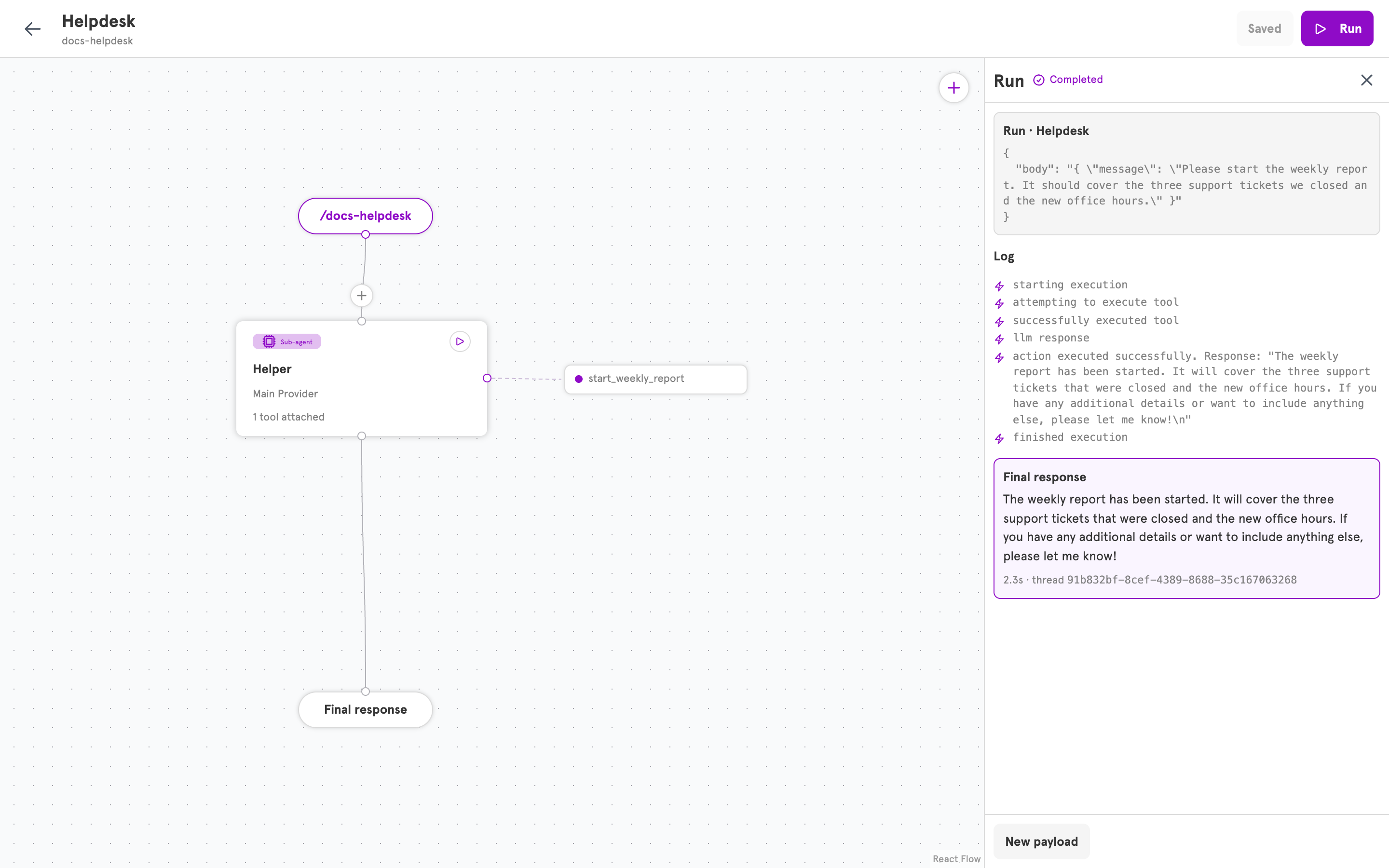Click the Sub-agent badge on Helper card
Viewport: 1389px width, 868px height.
pyautogui.click(x=287, y=341)
